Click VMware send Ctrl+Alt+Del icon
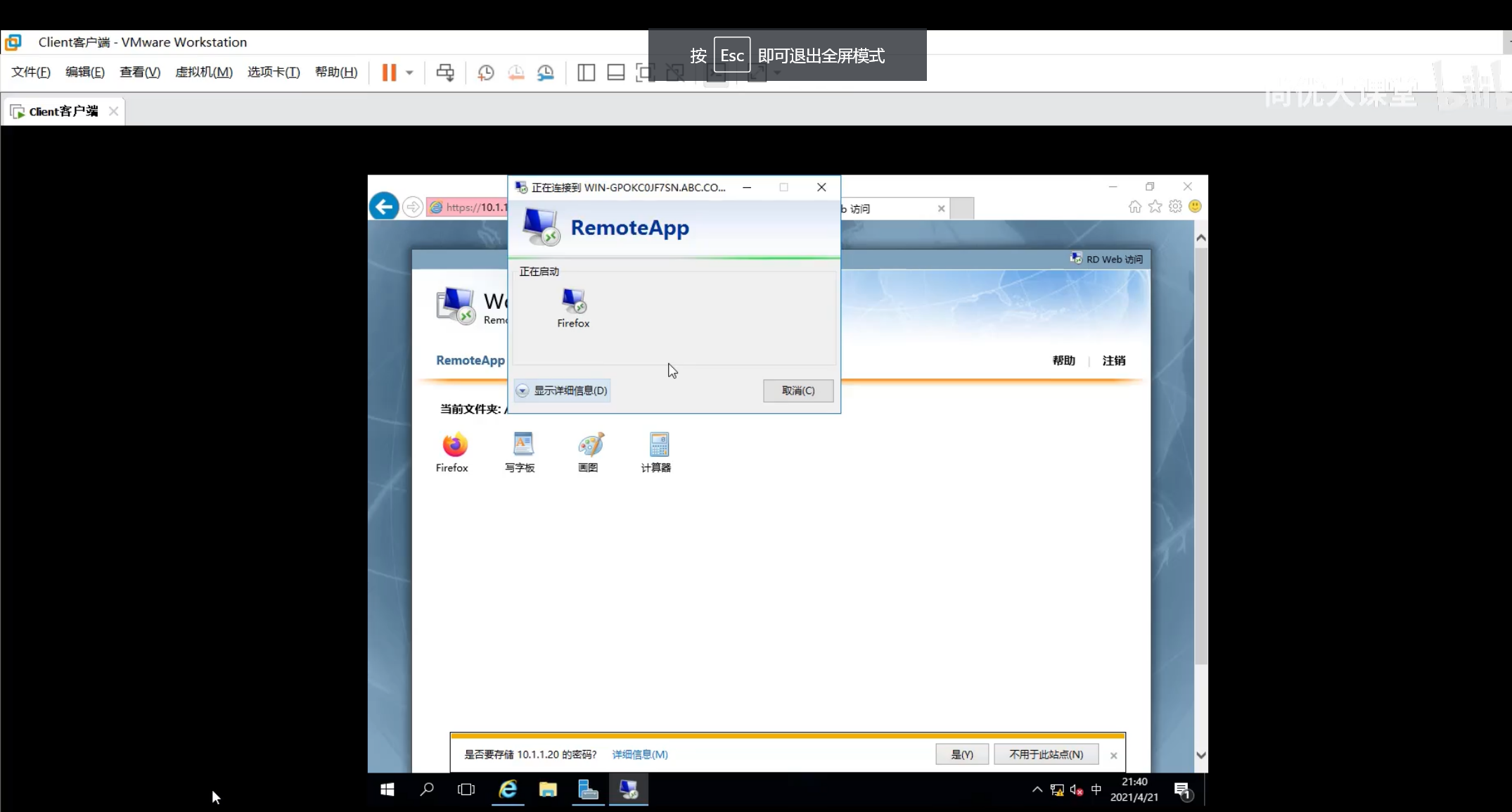The image size is (1512, 812). tap(445, 72)
